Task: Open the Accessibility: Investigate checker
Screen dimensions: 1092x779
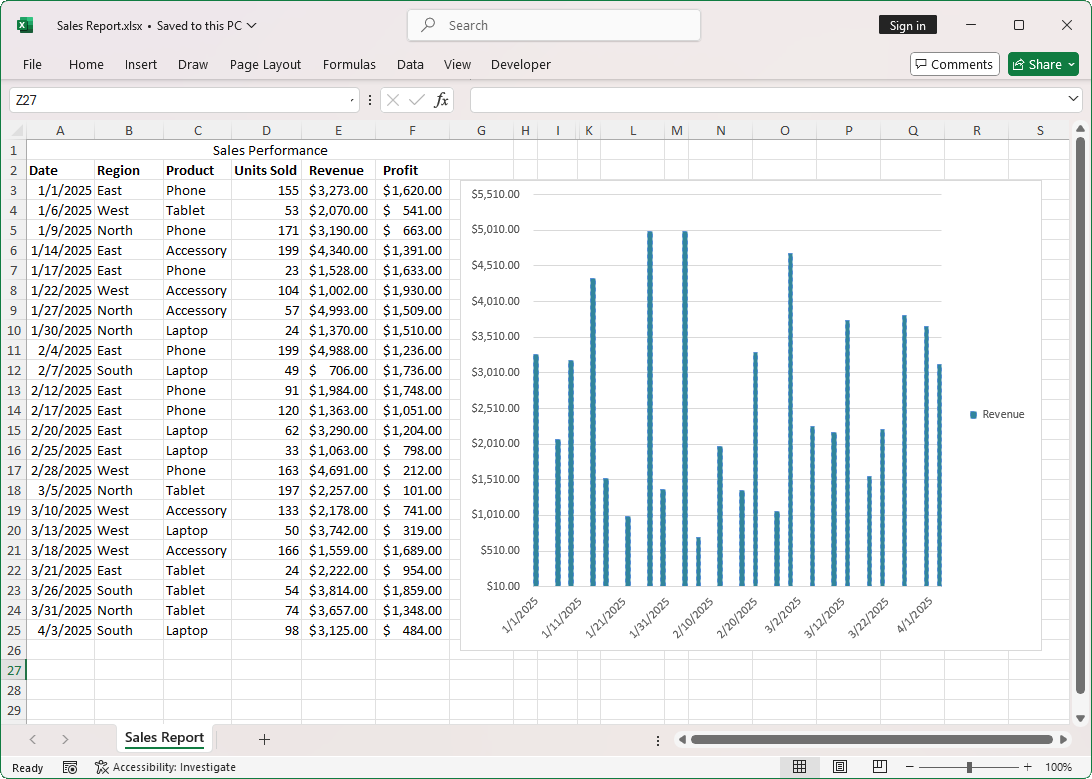Action: [166, 767]
